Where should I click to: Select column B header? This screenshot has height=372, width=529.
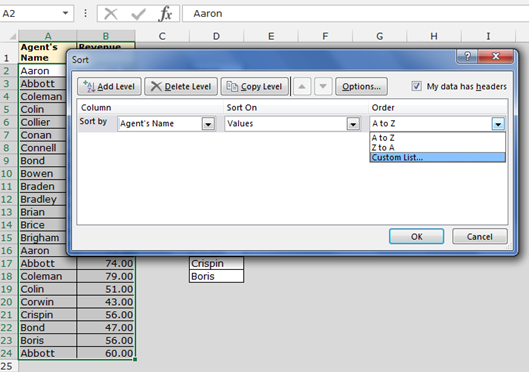pyautogui.click(x=106, y=36)
